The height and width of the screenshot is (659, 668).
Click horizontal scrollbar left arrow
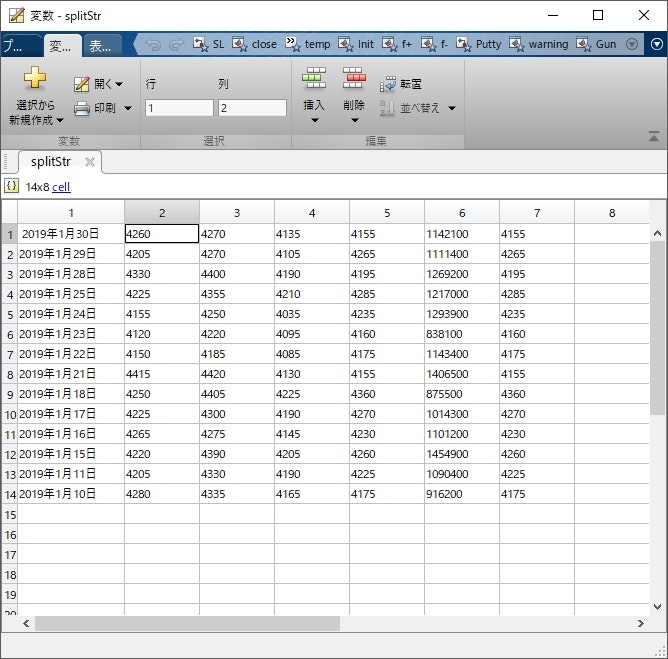coord(26,624)
